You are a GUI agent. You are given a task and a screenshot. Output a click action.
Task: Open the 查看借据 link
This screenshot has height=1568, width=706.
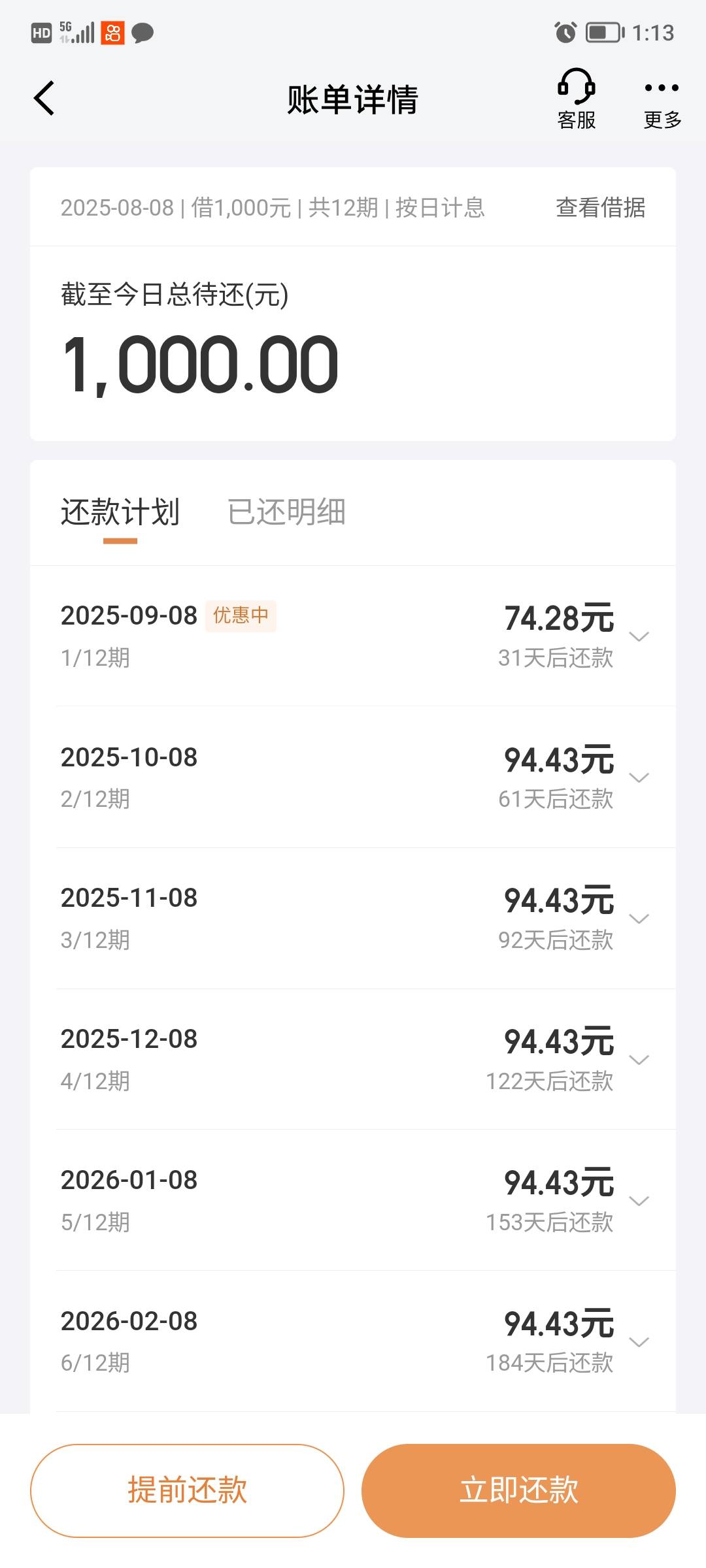(600, 207)
